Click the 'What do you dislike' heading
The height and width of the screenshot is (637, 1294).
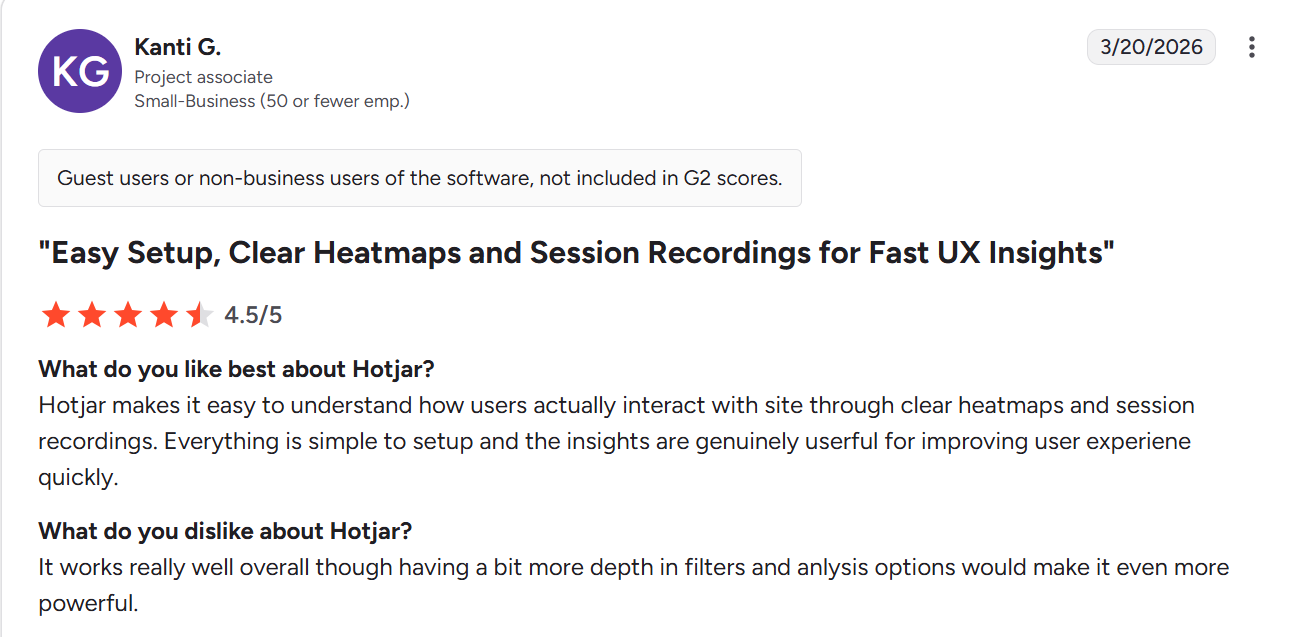point(224,531)
